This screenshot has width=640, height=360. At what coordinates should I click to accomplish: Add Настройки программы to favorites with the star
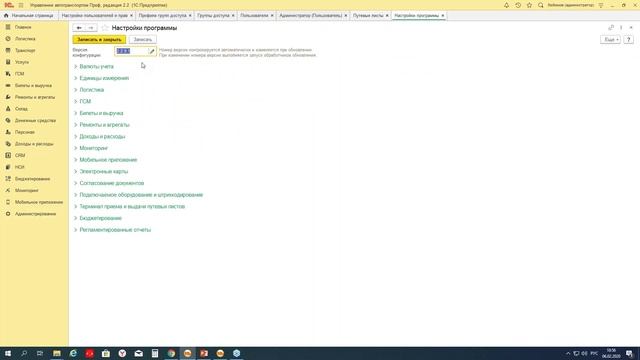click(104, 28)
